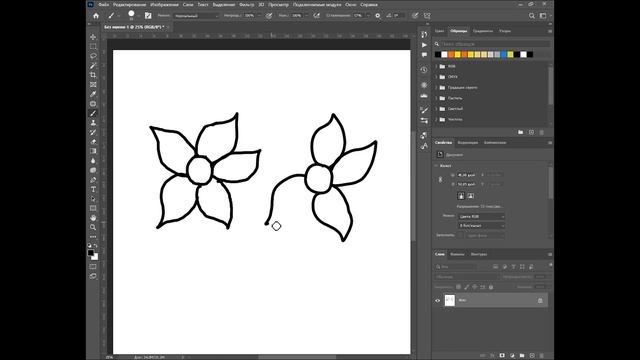Viewport: 640px width, 360px height.
Task: Select the Brush tool in toolbar
Action: (x=93, y=113)
